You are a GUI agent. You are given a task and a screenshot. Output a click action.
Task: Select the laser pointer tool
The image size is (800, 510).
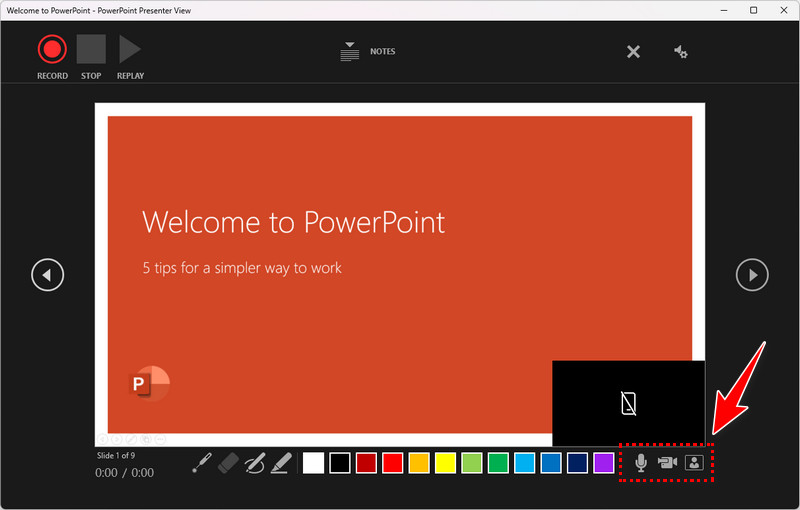point(202,463)
